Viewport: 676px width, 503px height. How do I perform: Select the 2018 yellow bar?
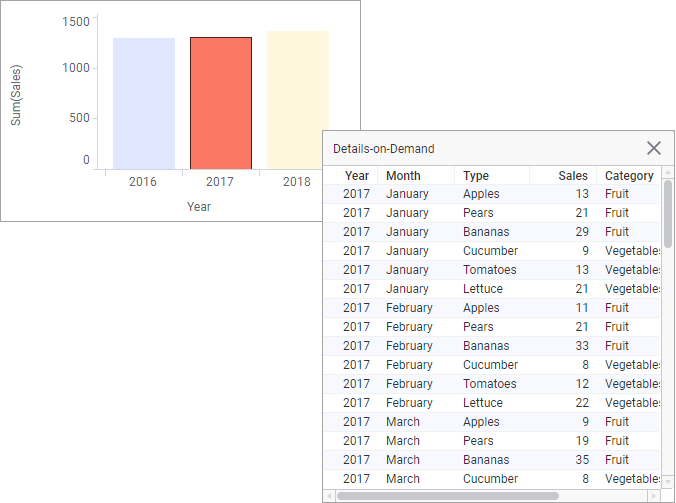point(298,100)
